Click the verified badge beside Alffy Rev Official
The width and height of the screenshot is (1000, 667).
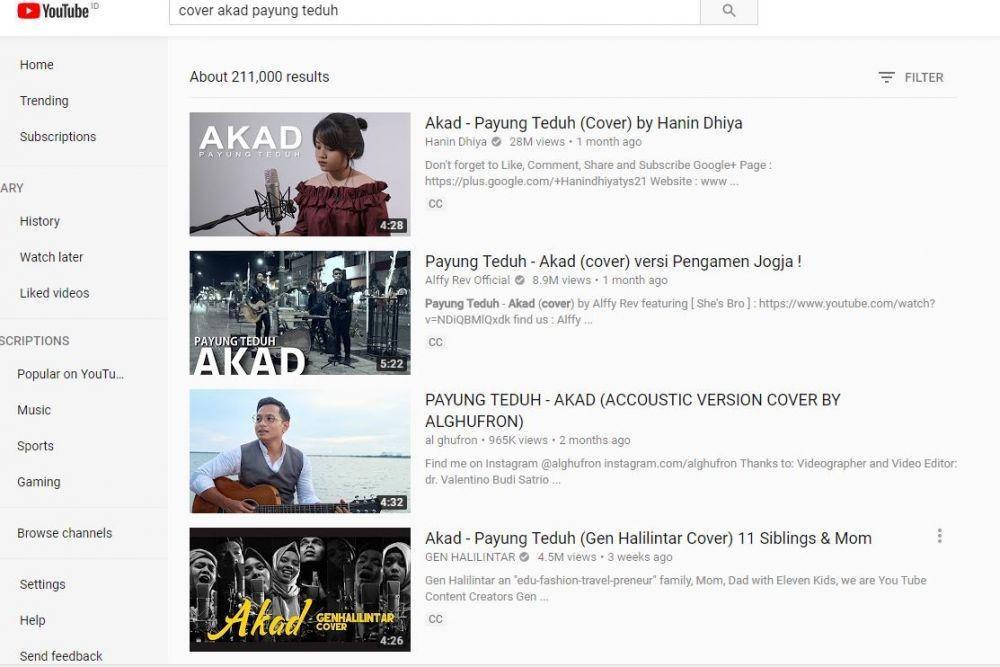[x=520, y=280]
